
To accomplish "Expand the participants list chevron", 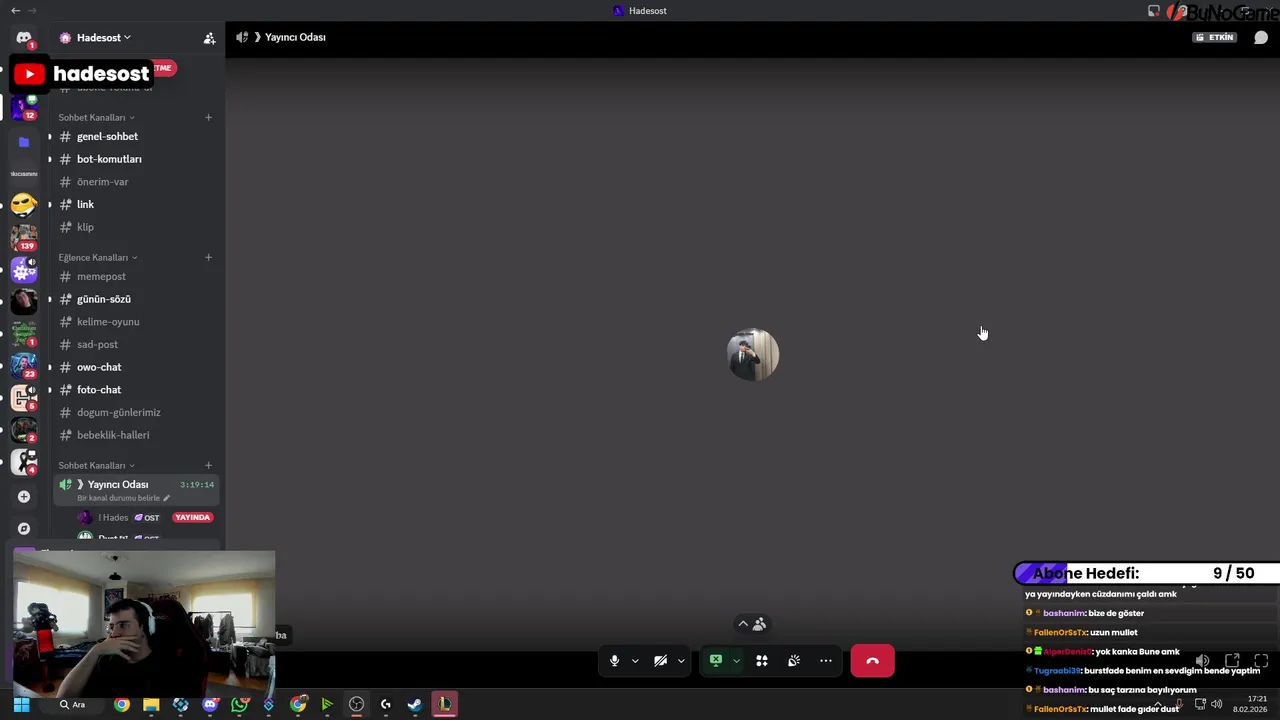I will pyautogui.click(x=743, y=624).
